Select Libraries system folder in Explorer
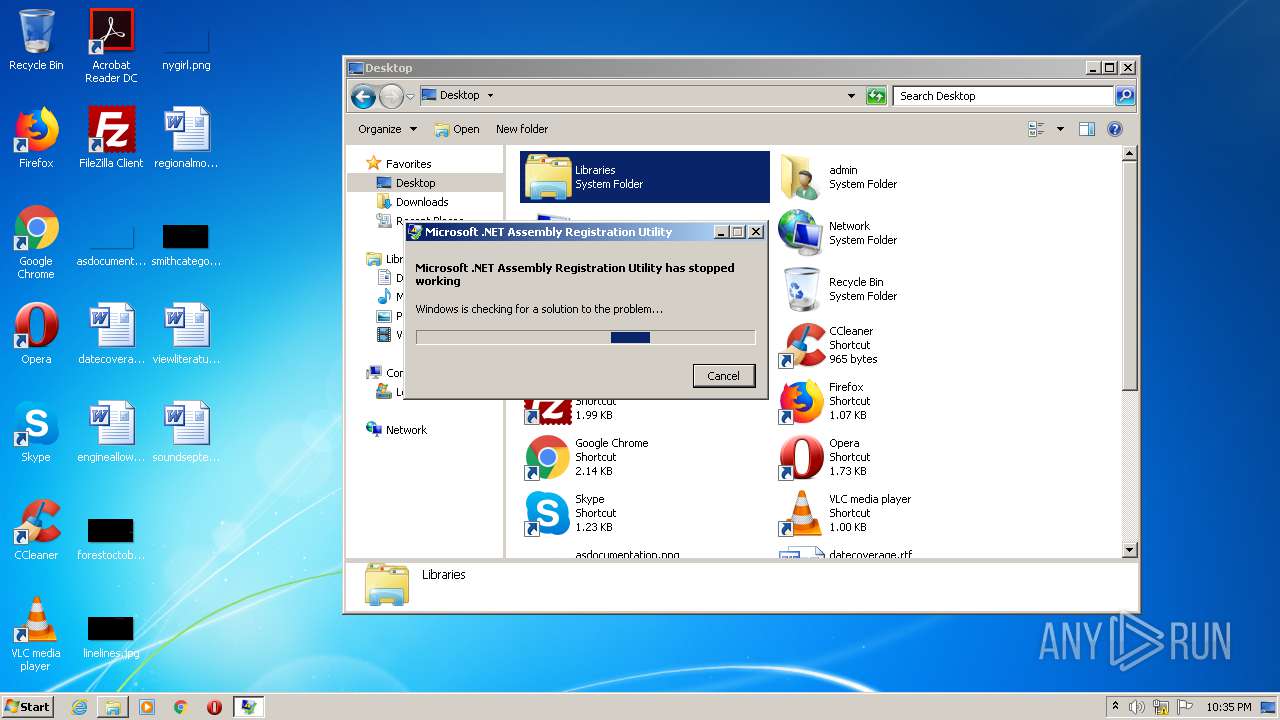The height and width of the screenshot is (720, 1280). (x=645, y=177)
